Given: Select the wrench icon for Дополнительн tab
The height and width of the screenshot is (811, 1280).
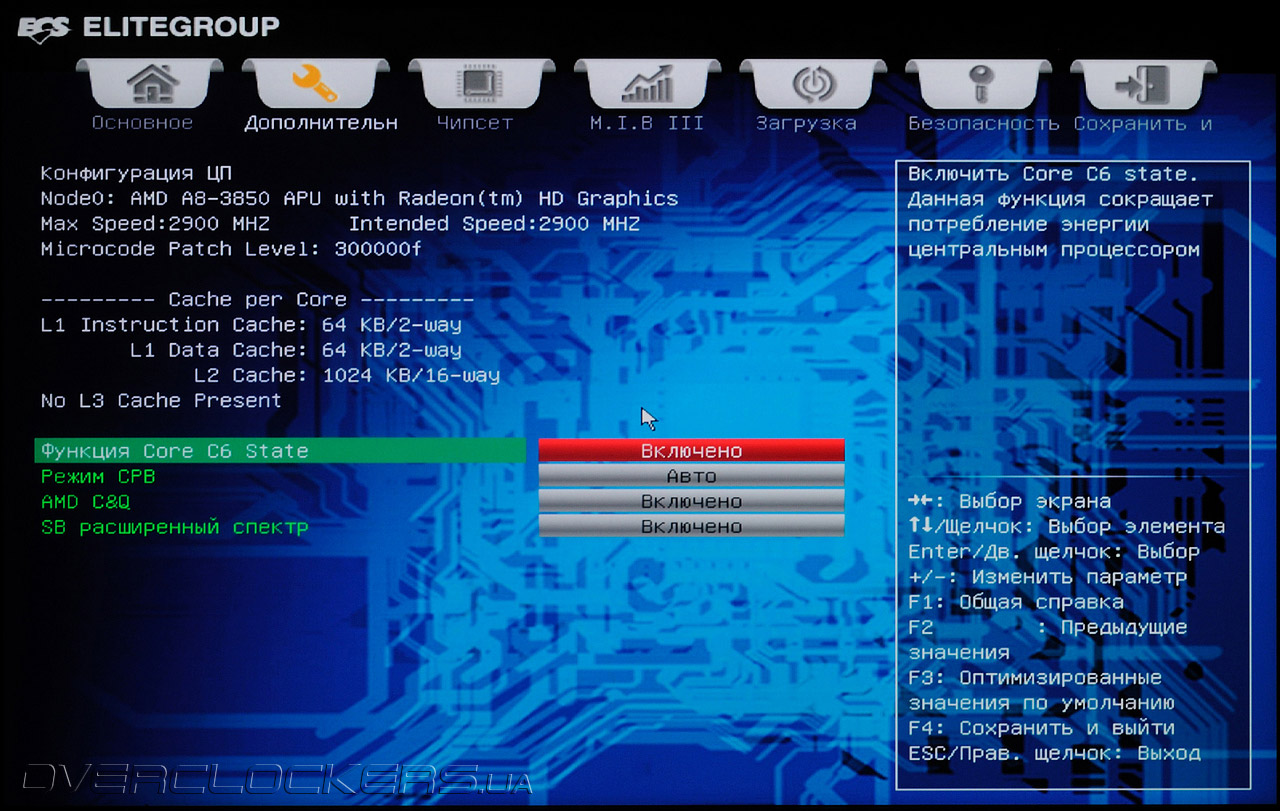Looking at the screenshot, I should click(316, 84).
